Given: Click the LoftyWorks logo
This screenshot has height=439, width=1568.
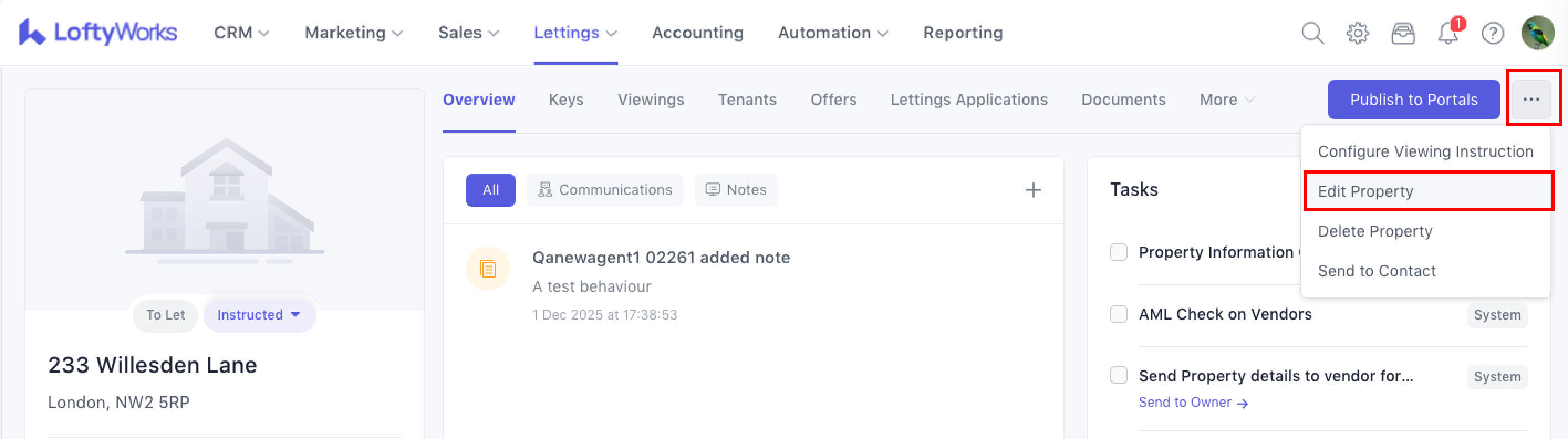Looking at the screenshot, I should pos(97,32).
